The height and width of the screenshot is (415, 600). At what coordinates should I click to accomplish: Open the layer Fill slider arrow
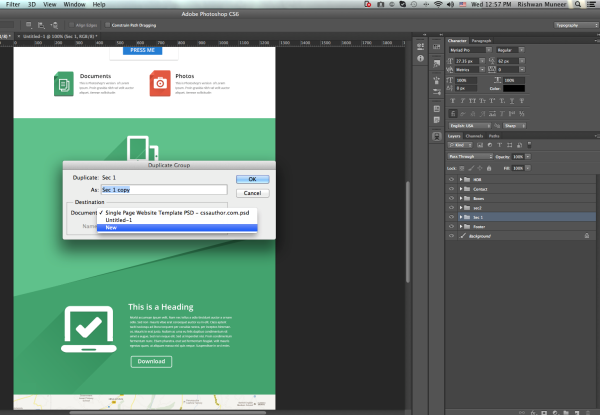point(528,168)
